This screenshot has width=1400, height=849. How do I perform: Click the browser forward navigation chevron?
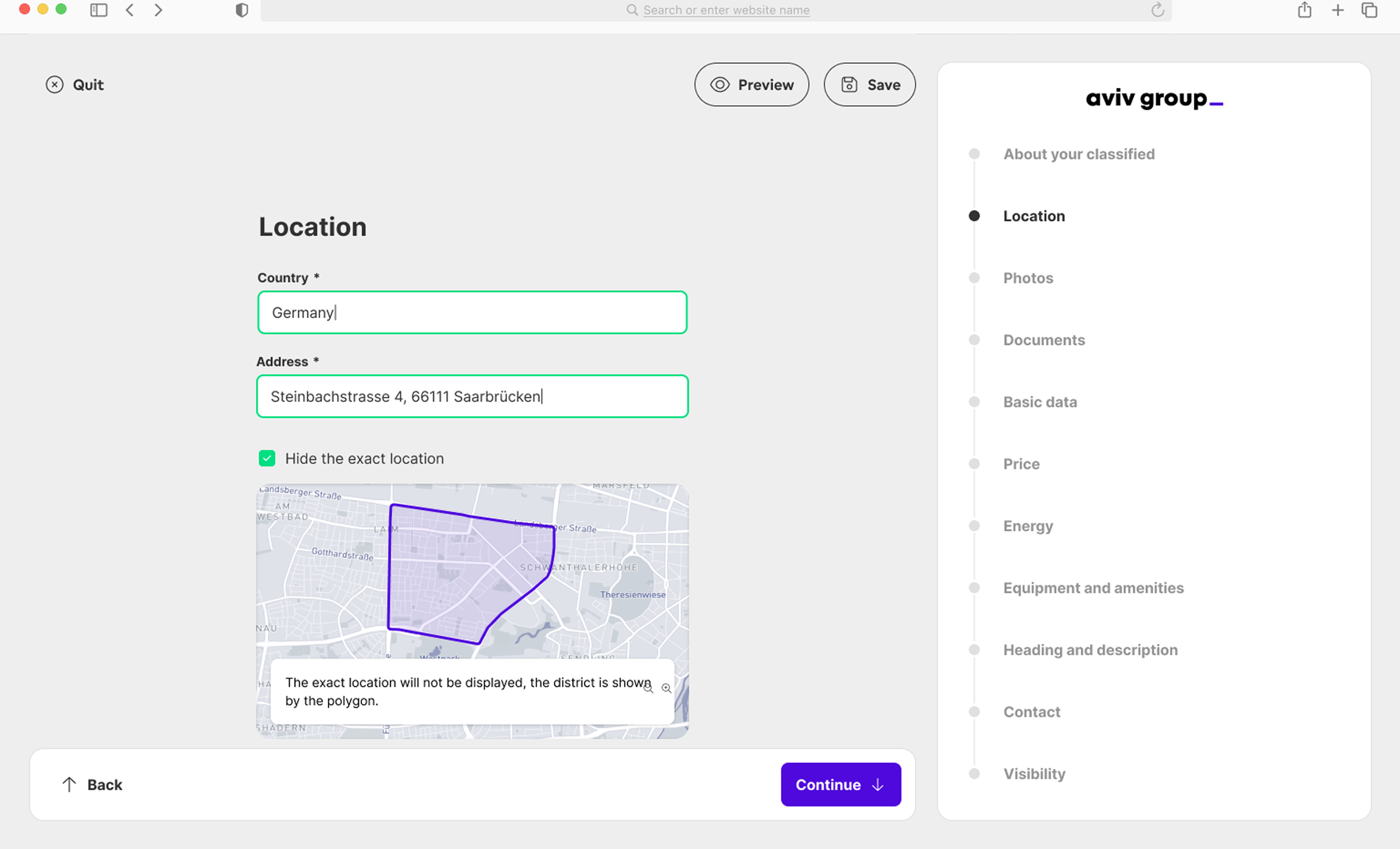pyautogui.click(x=158, y=10)
